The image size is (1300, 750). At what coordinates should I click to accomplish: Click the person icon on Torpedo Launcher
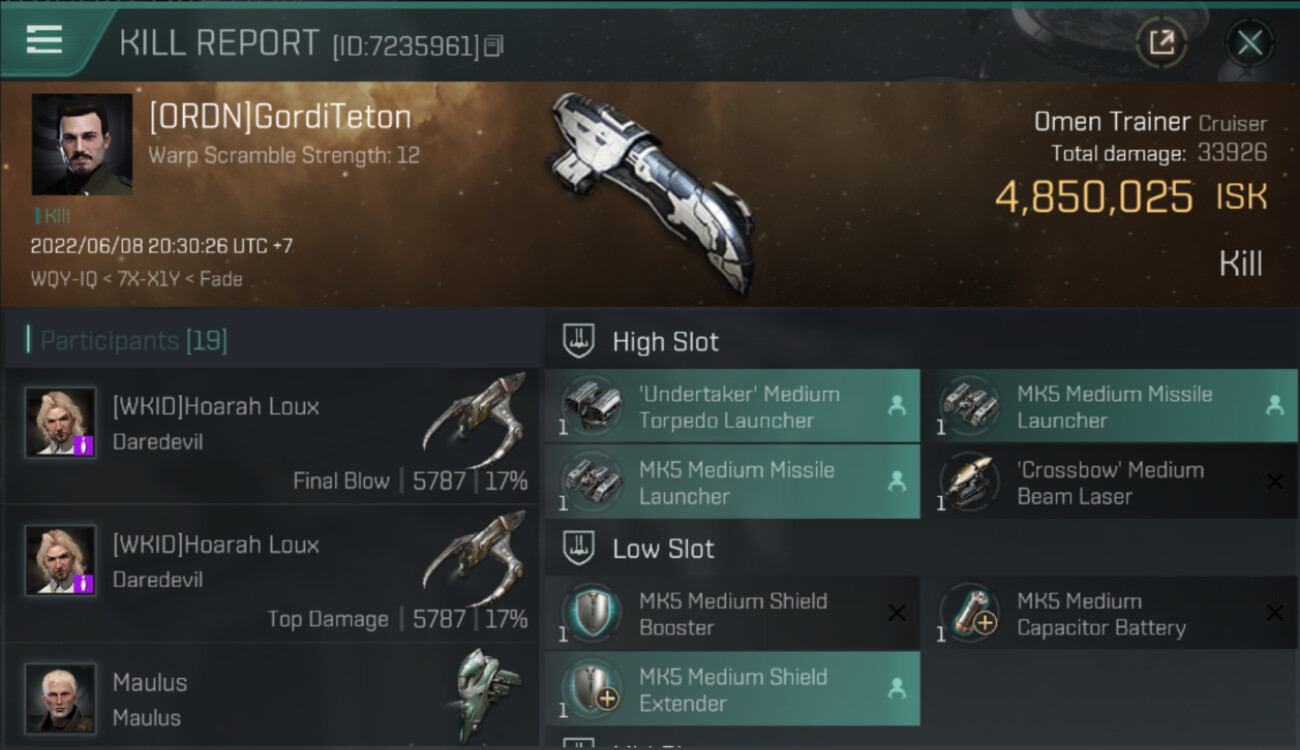point(897,406)
